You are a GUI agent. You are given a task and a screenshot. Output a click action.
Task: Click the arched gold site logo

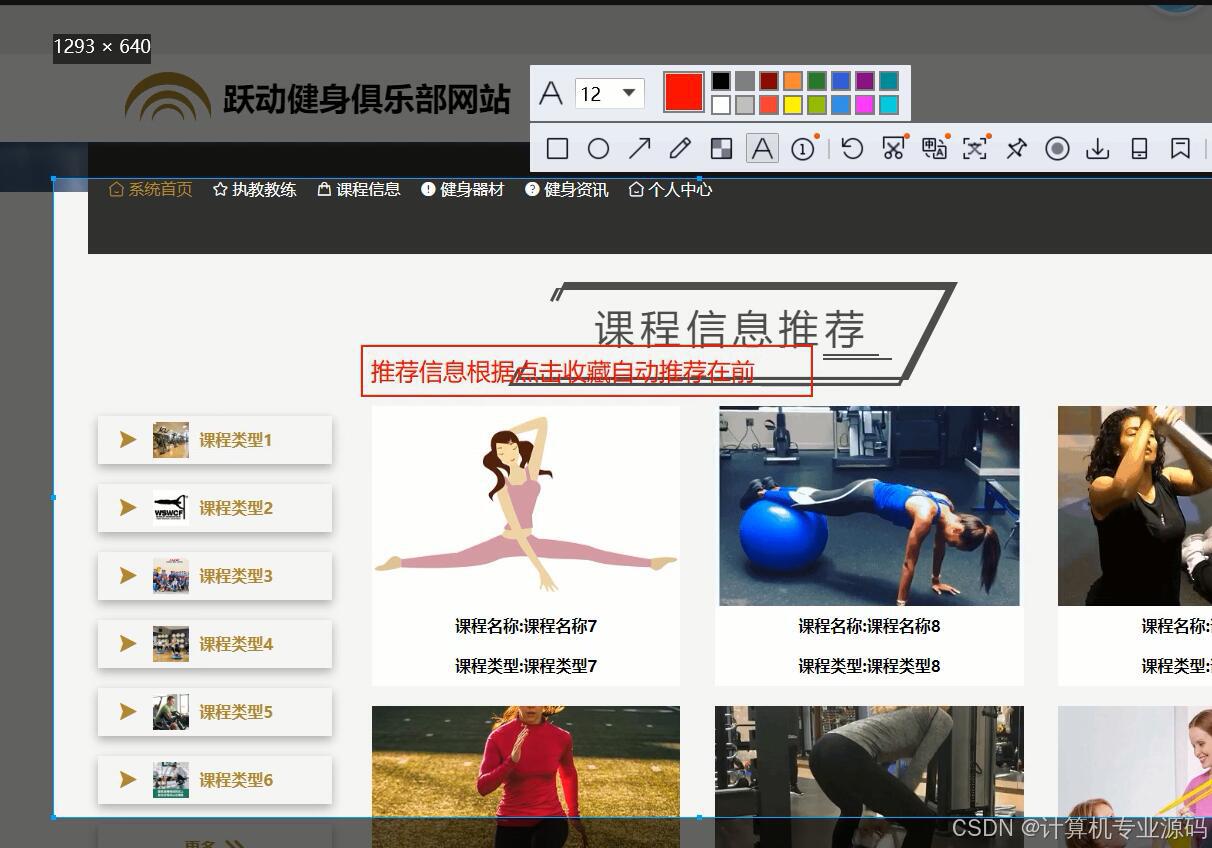(167, 97)
